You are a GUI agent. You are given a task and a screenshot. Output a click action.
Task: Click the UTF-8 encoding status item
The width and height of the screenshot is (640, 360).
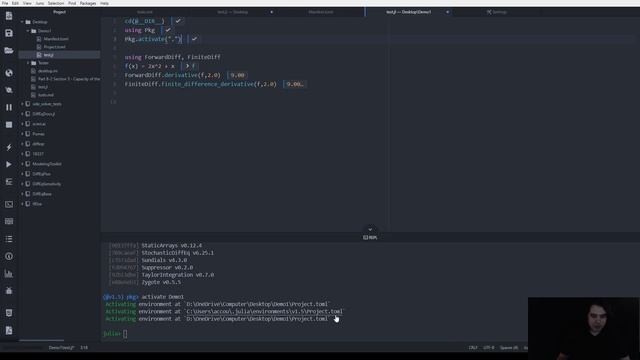click(x=489, y=348)
